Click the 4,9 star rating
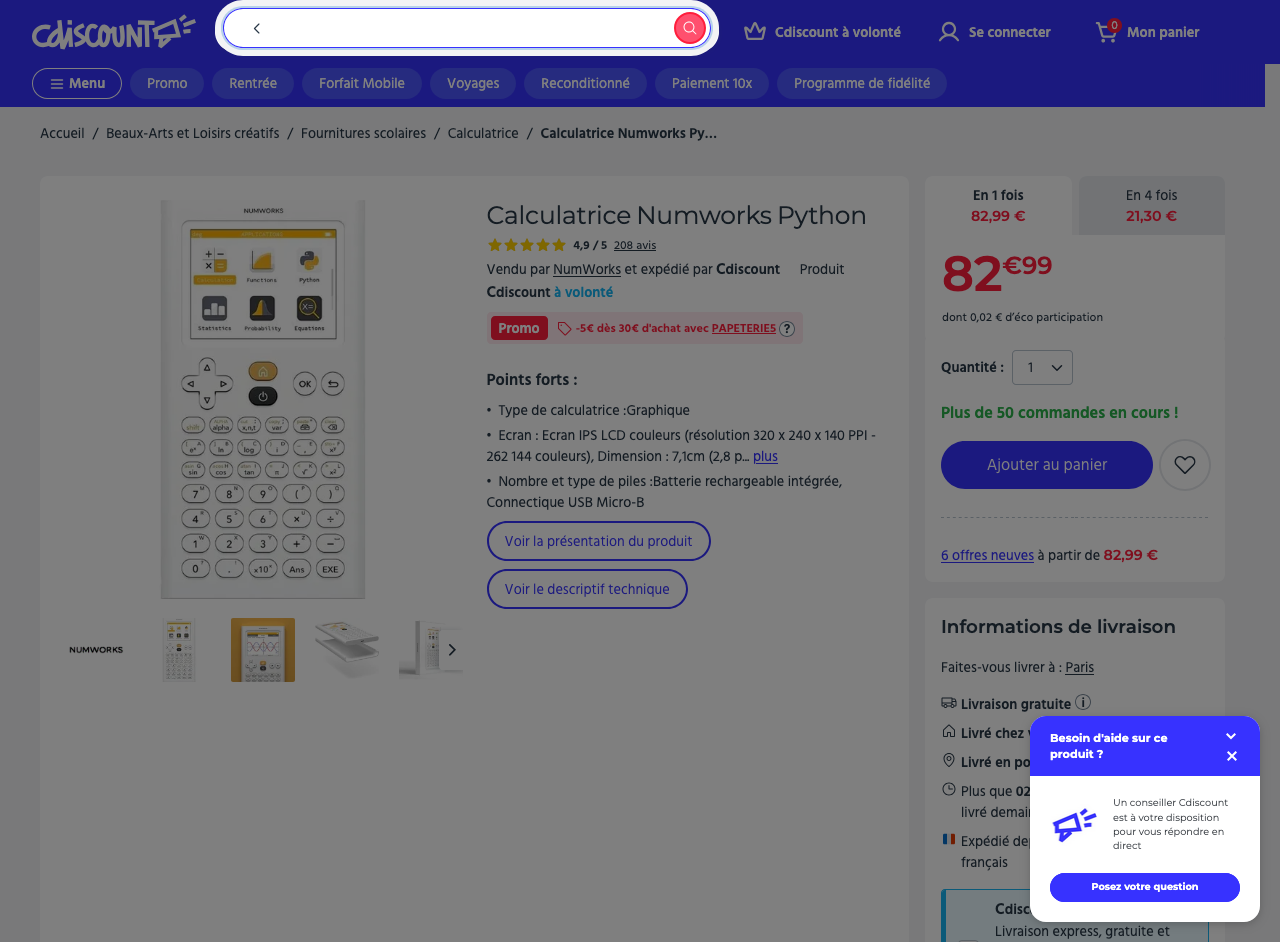Screen dimensions: 1280x942 click(527, 244)
